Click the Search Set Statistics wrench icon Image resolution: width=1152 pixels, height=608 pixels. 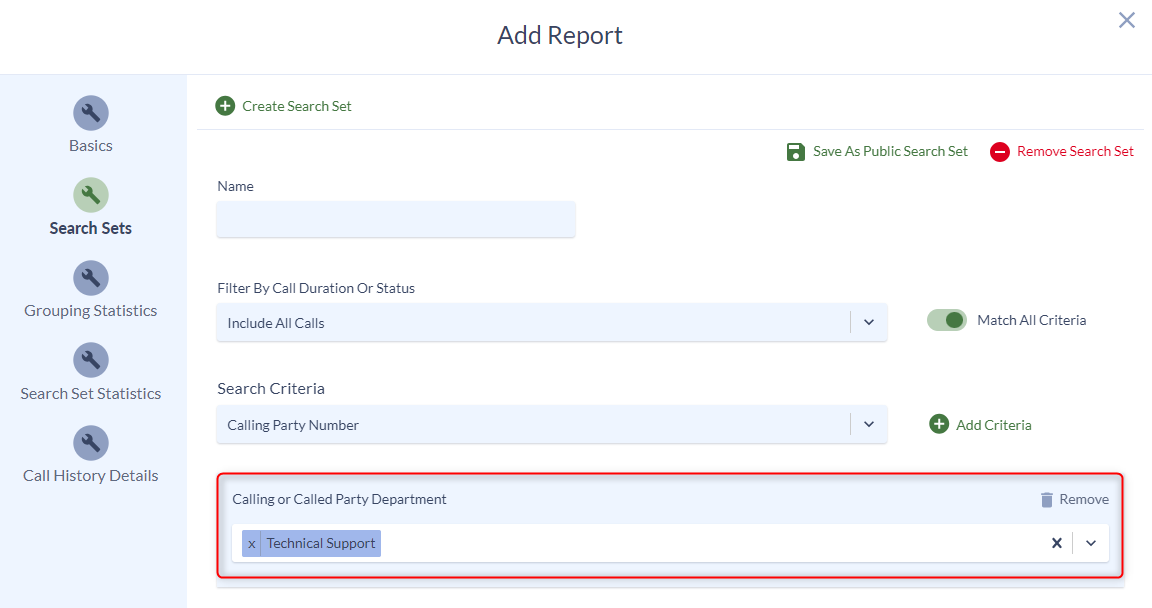pos(90,361)
